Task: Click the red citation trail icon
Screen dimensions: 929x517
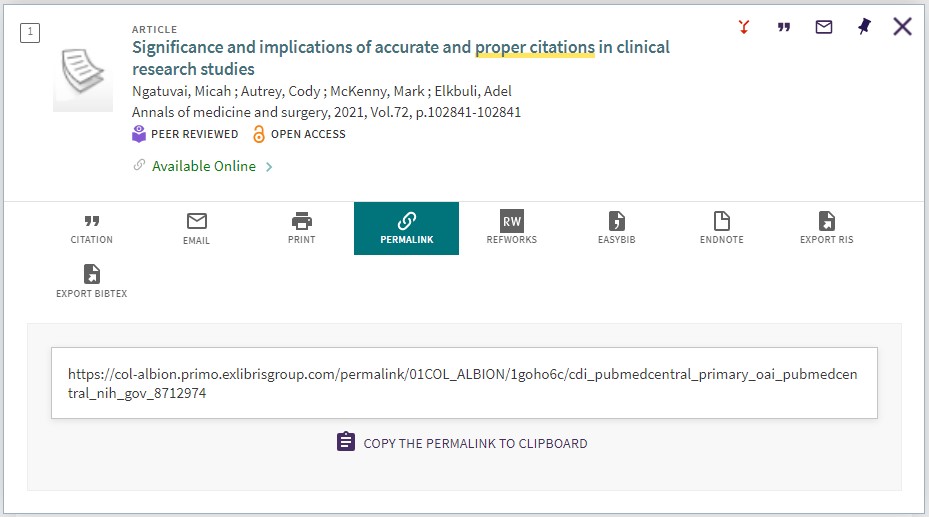Action: (x=744, y=27)
